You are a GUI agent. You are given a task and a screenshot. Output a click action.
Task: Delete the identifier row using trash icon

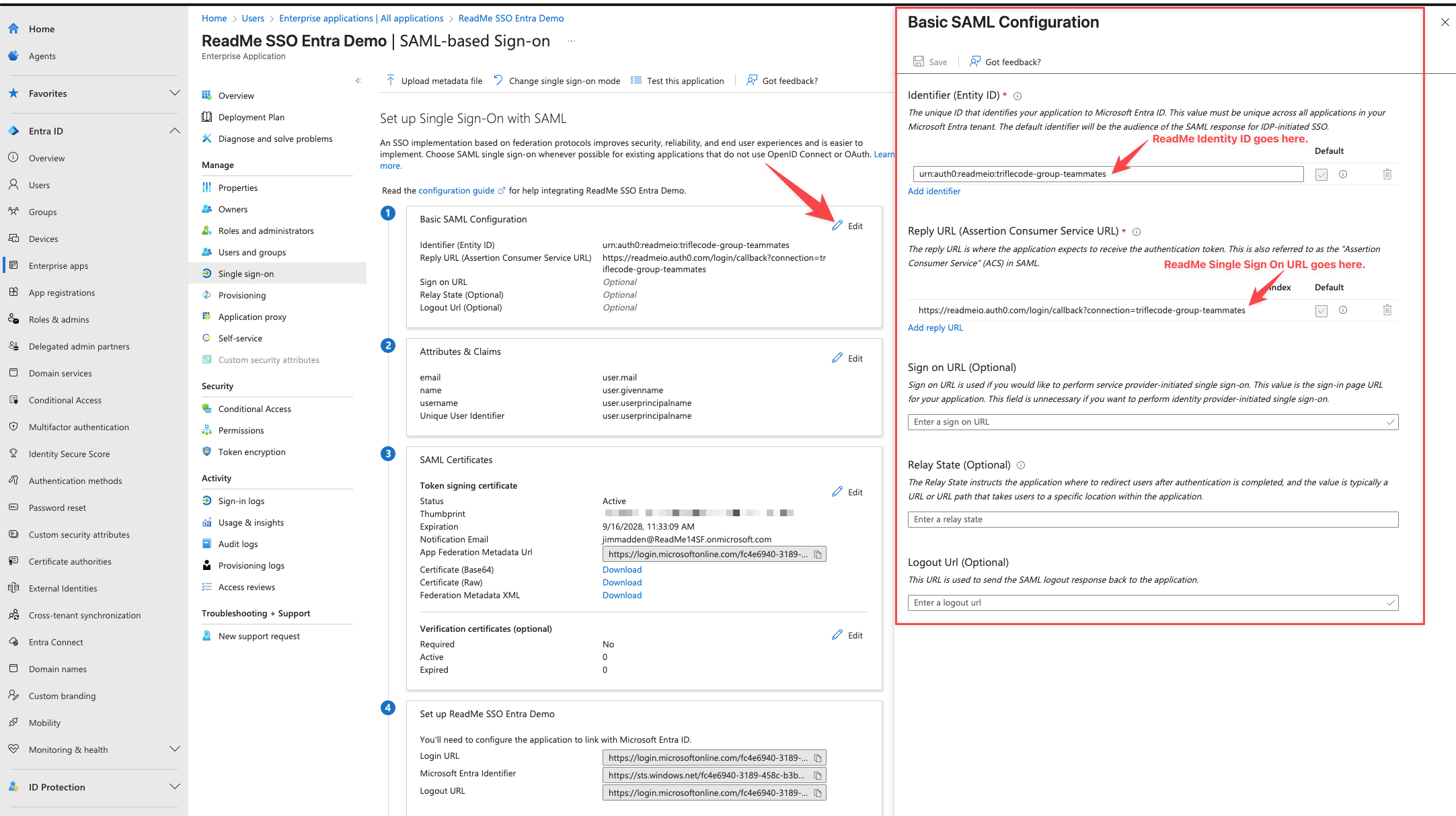coord(1387,174)
